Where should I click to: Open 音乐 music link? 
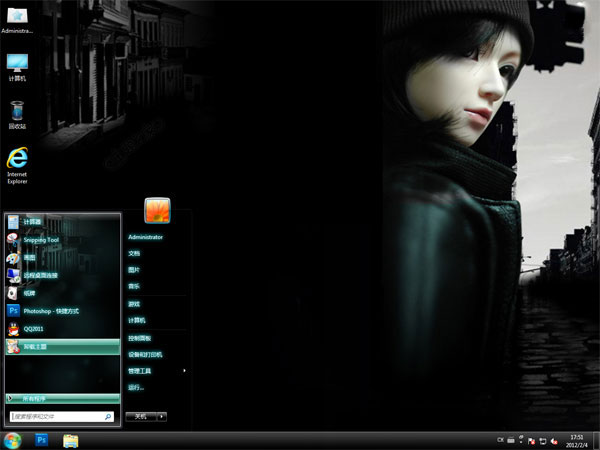(x=134, y=286)
